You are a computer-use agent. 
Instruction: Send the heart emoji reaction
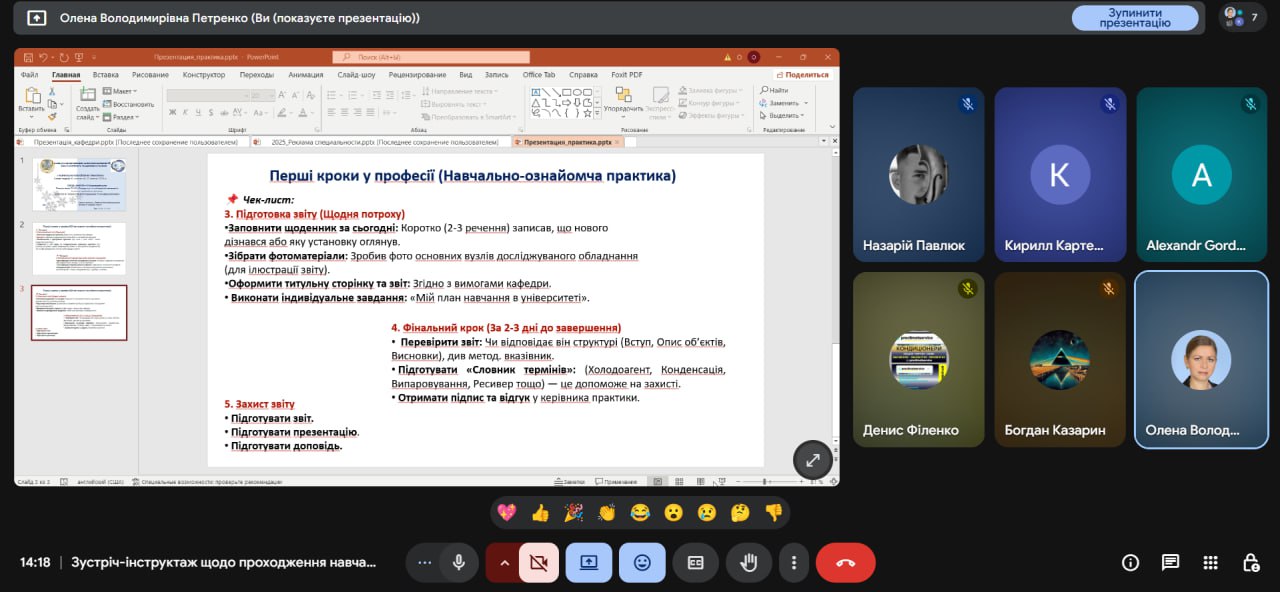click(507, 512)
